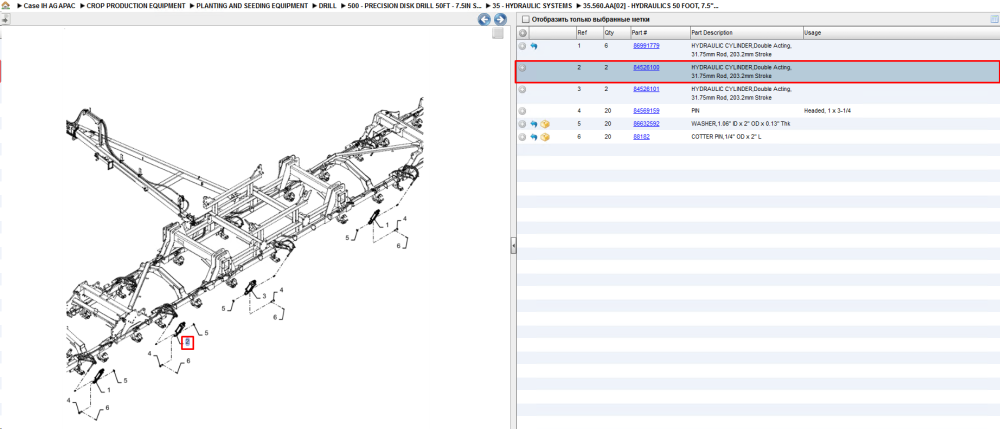
Task: Open the table column settings icon at far right
Action: click(x=994, y=20)
